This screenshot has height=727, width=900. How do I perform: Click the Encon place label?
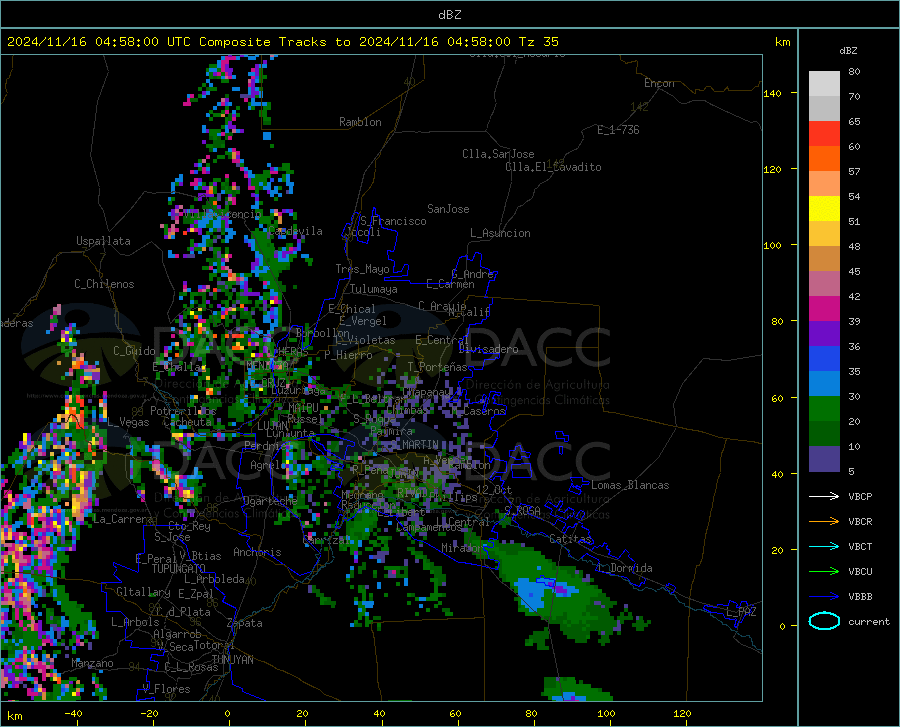[x=659, y=83]
